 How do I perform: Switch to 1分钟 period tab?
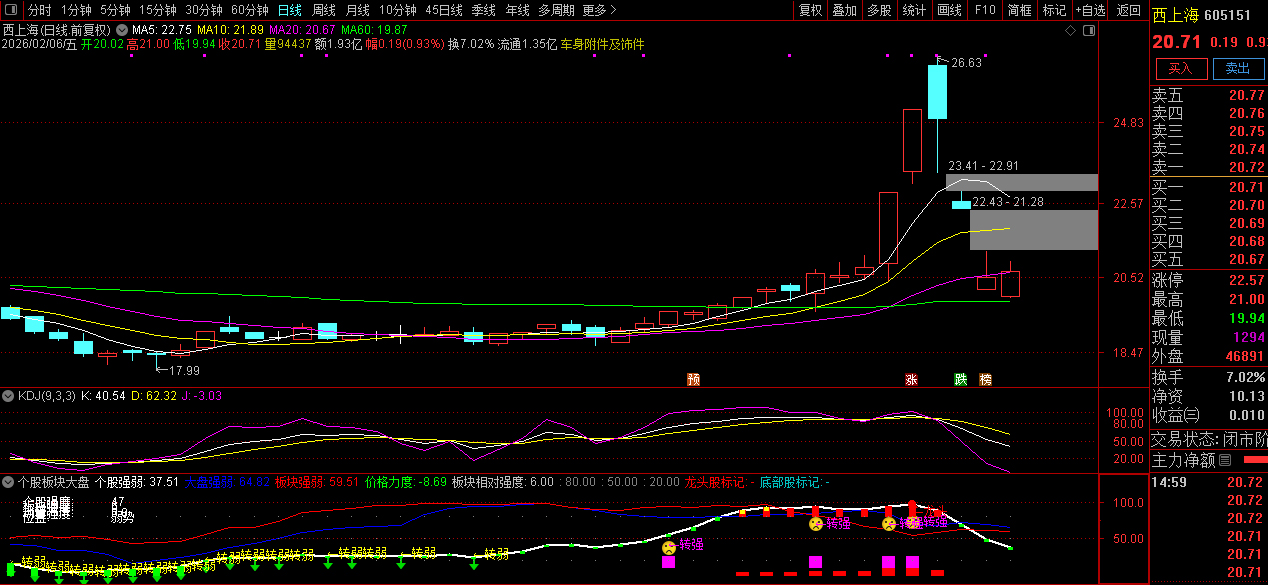click(x=76, y=10)
